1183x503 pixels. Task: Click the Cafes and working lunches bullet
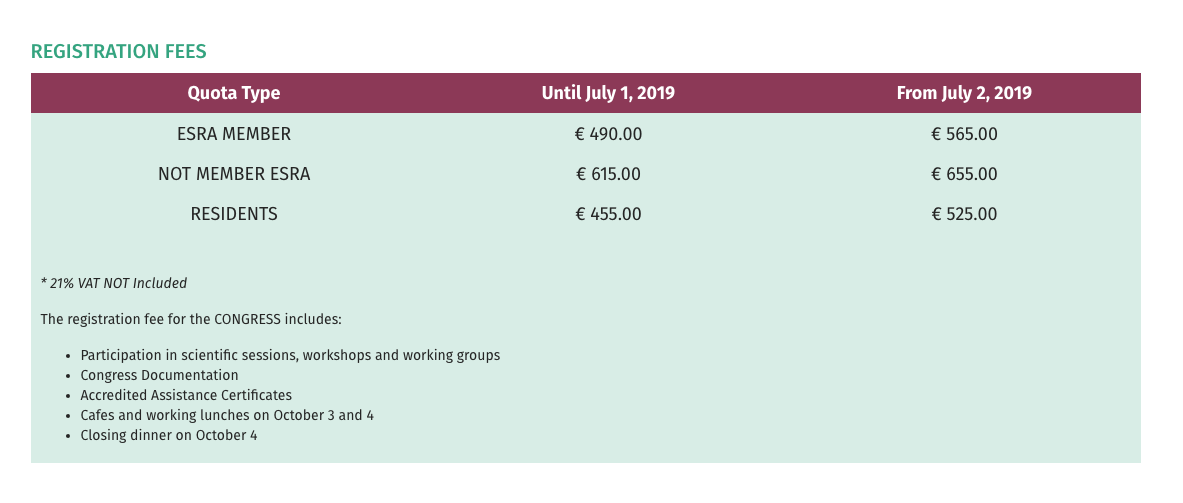227,415
